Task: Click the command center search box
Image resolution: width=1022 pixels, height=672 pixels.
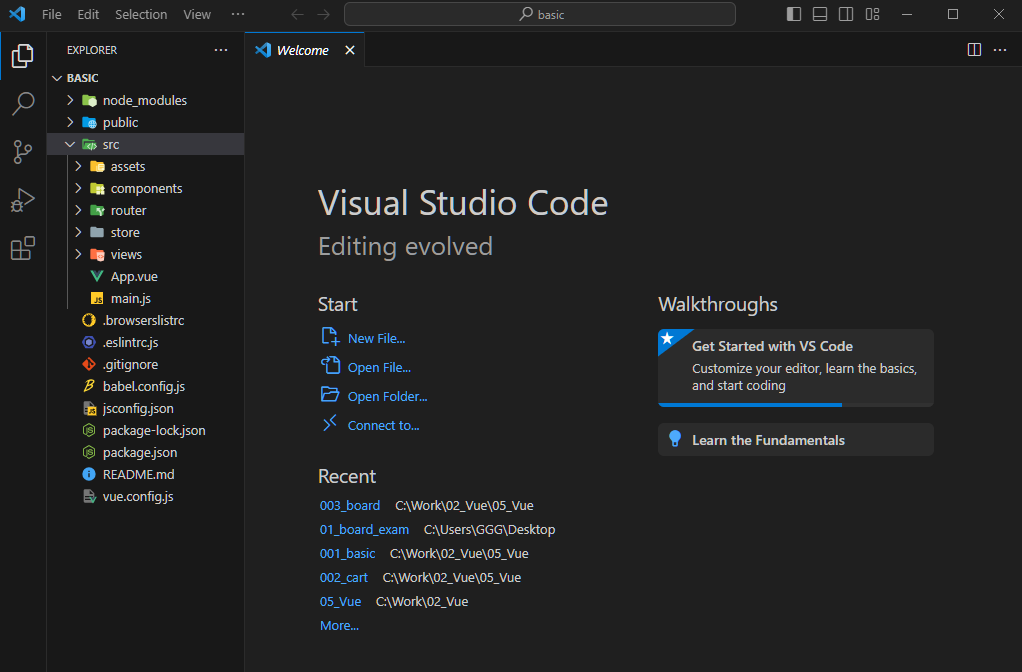Action: click(x=540, y=14)
